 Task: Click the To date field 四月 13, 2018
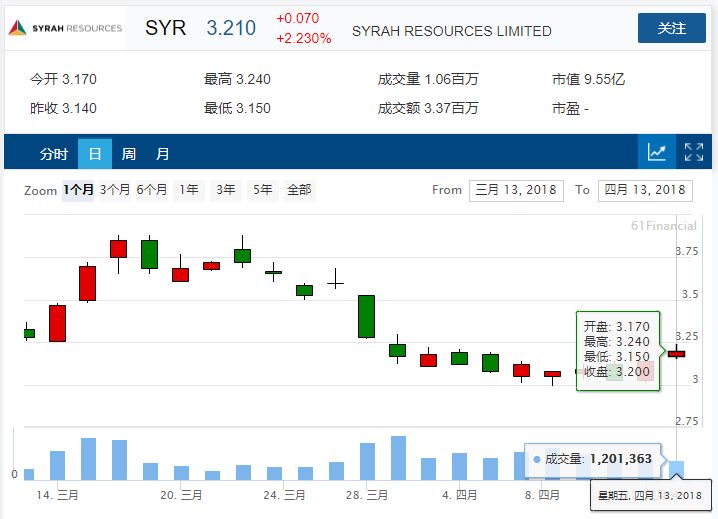click(645, 190)
